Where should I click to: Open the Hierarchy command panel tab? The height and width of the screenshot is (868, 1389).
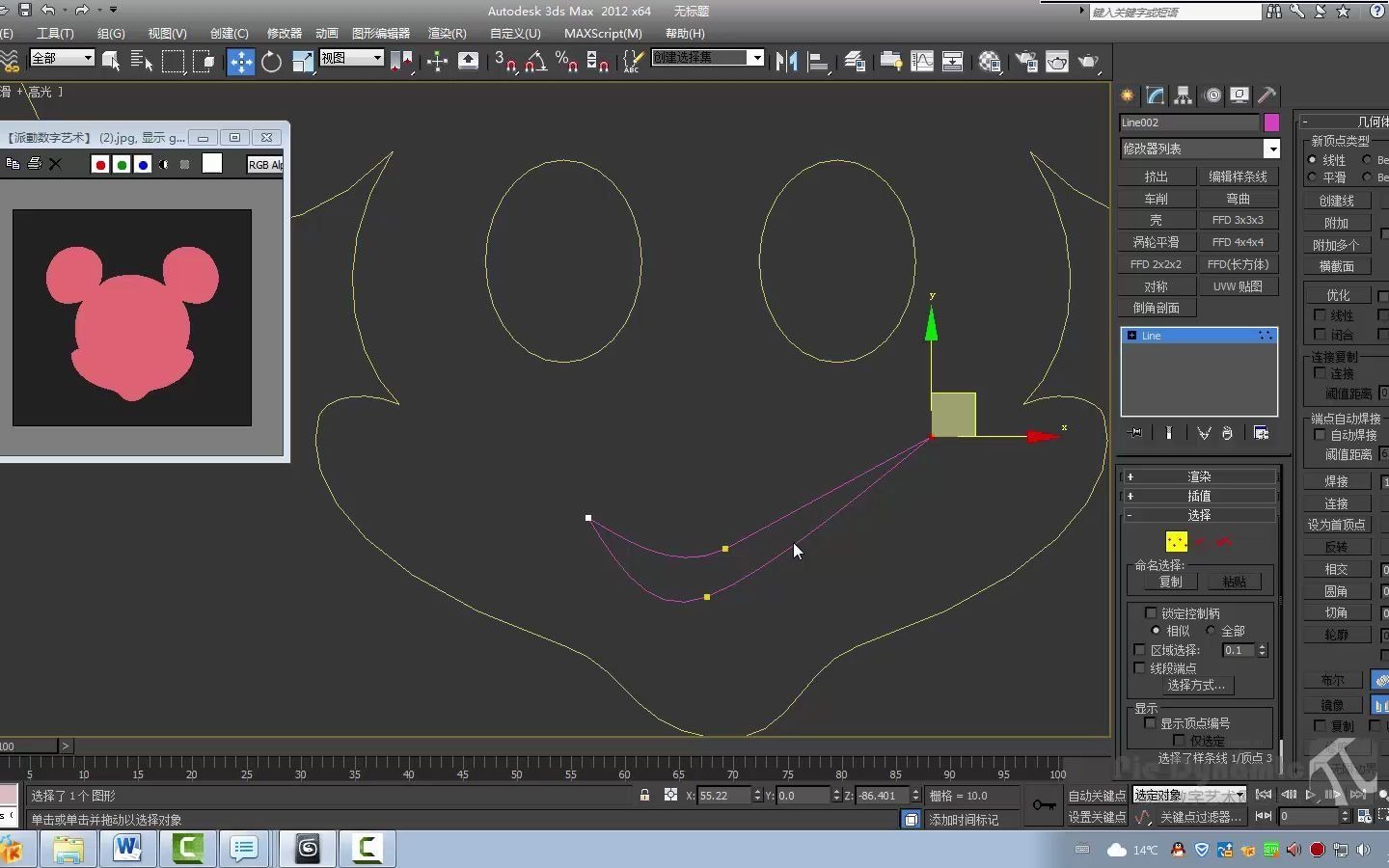coord(1184,95)
